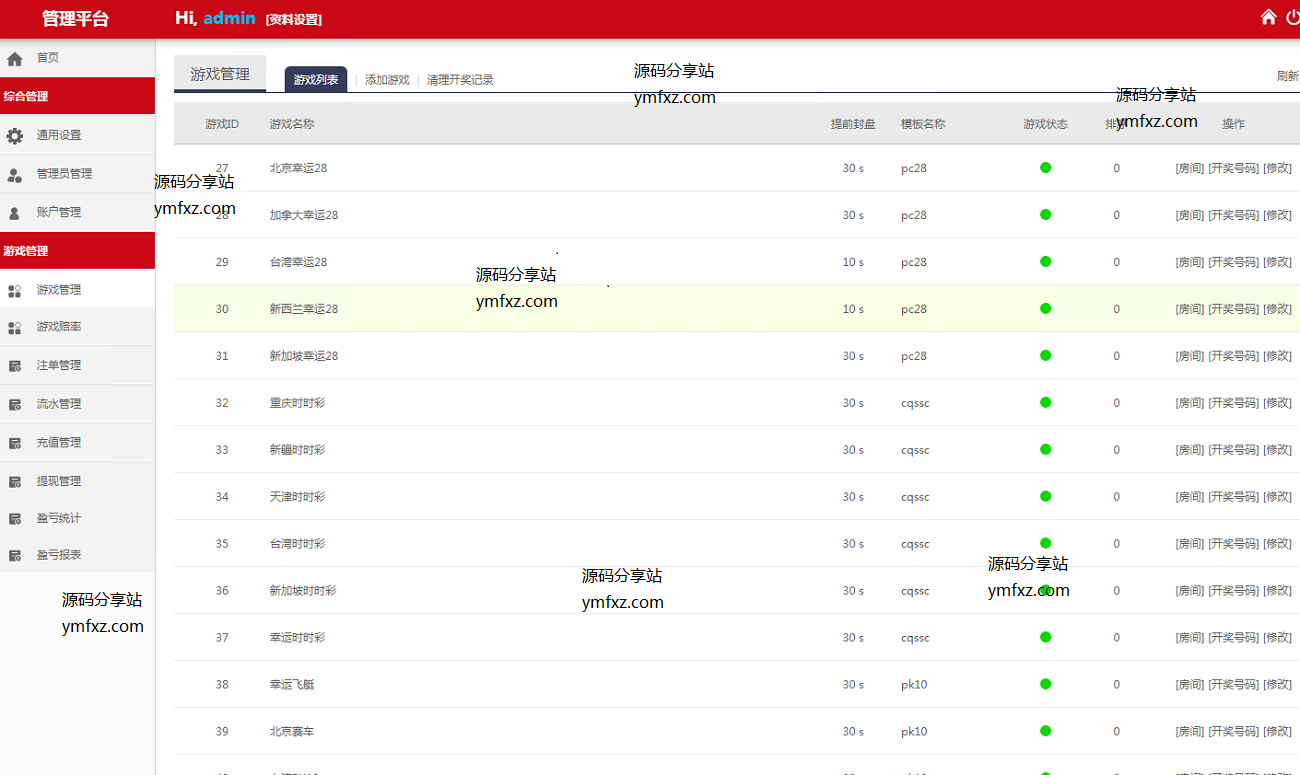Toggle status indicator for 重庆时时彩
The image size is (1300, 775).
pos(1045,403)
